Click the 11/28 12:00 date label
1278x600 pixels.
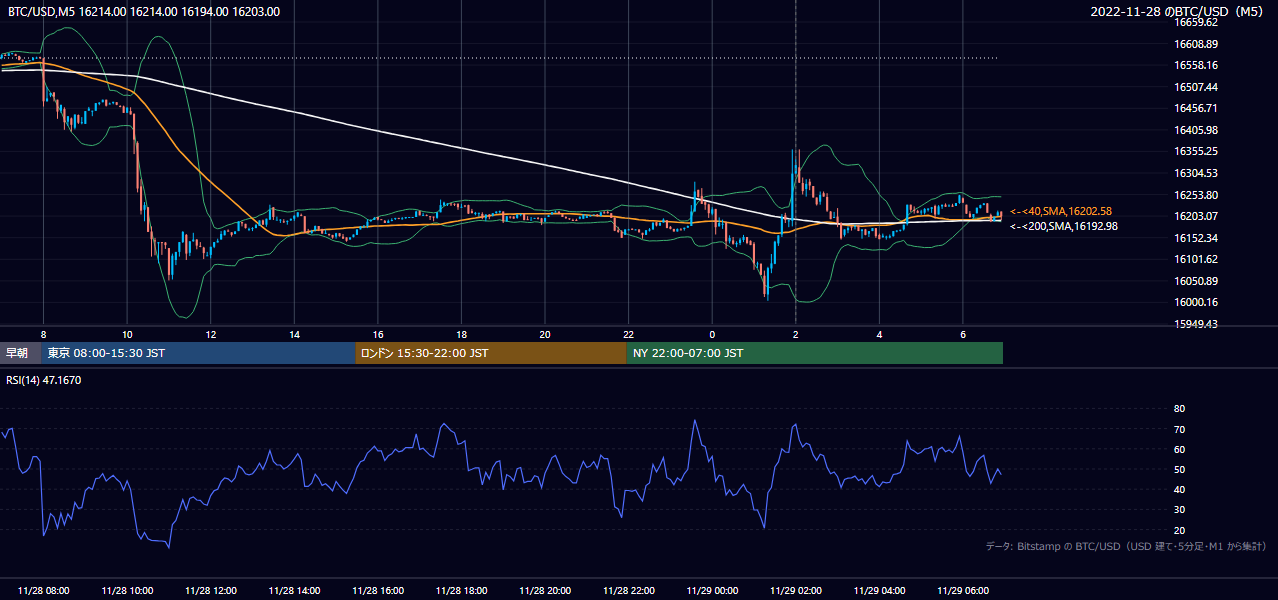pyautogui.click(x=211, y=590)
